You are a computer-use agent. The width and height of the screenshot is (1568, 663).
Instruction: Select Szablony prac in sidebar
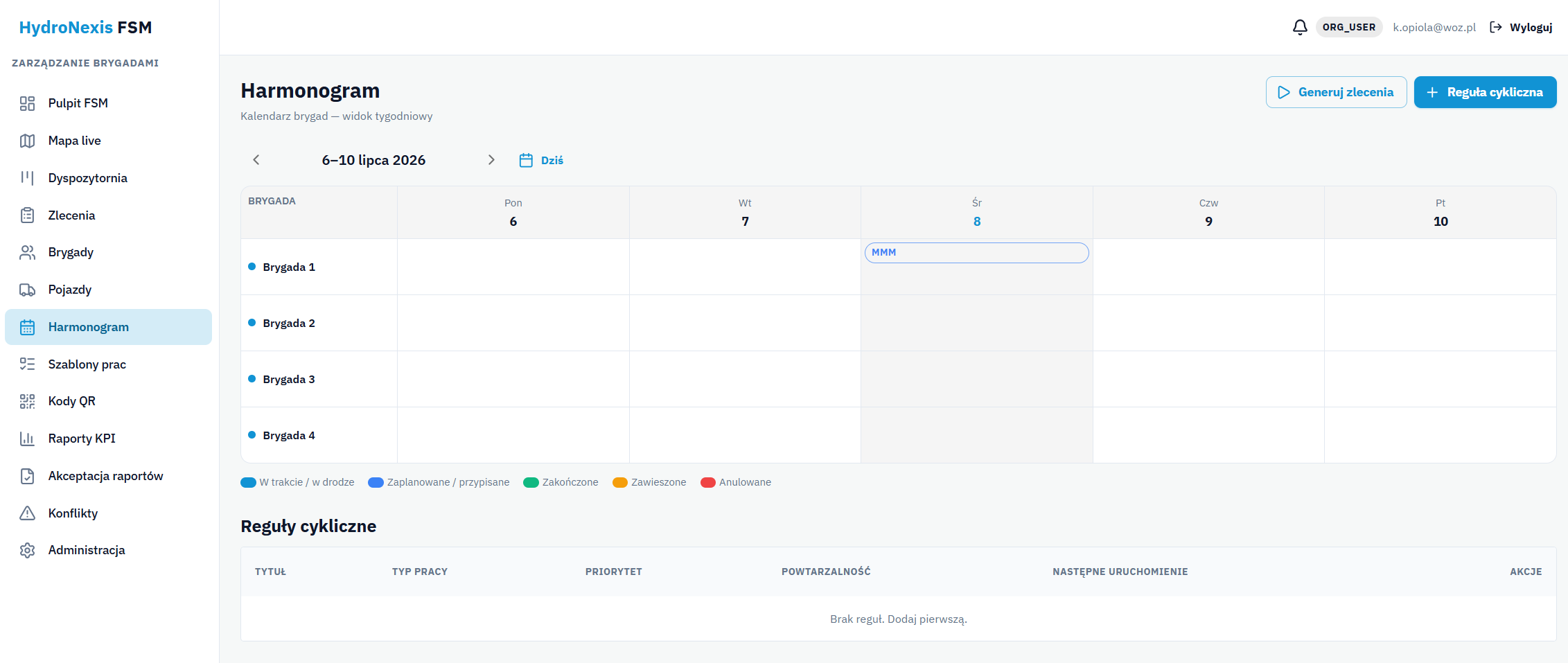coord(108,364)
